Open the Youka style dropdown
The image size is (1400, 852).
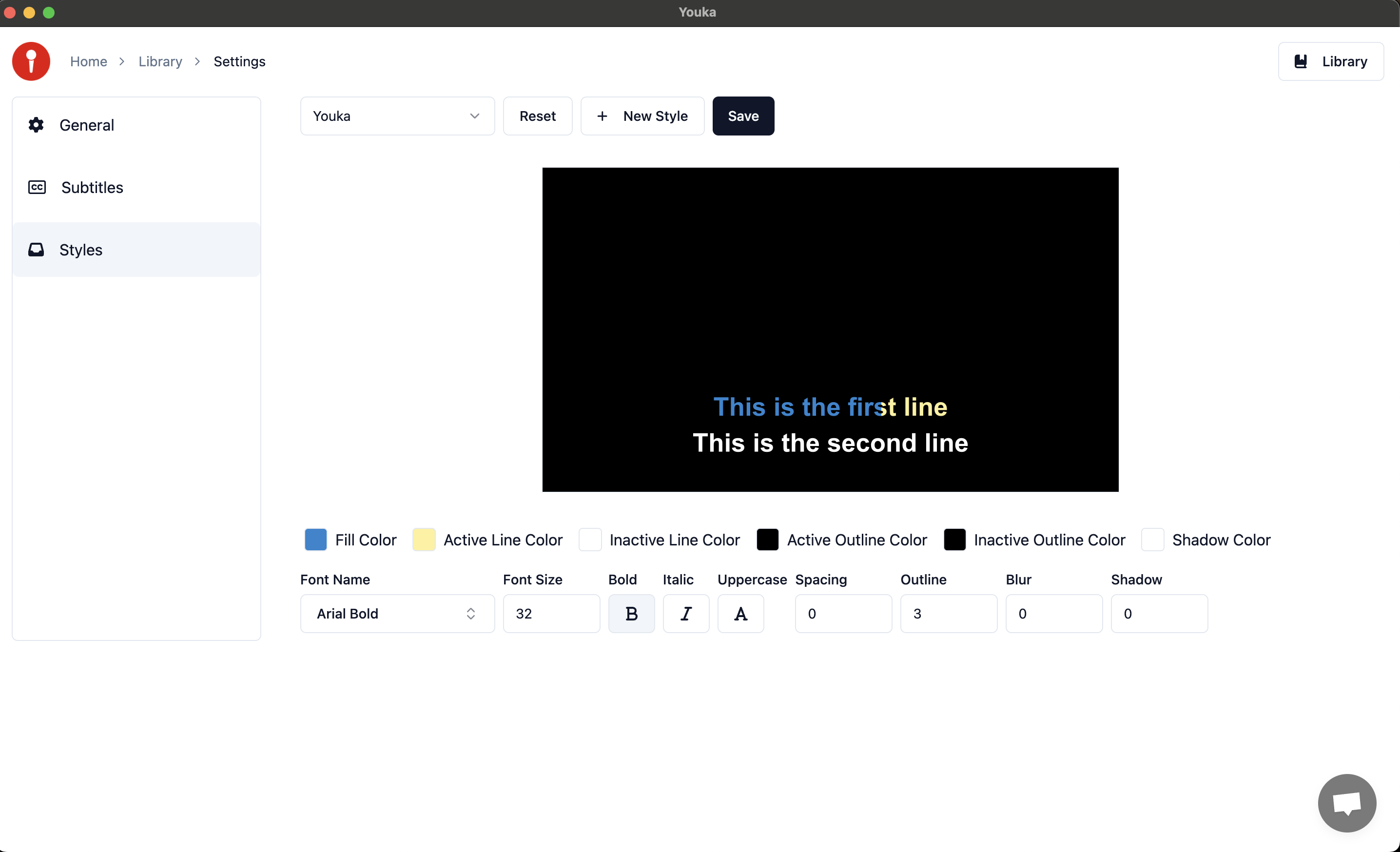tap(397, 116)
